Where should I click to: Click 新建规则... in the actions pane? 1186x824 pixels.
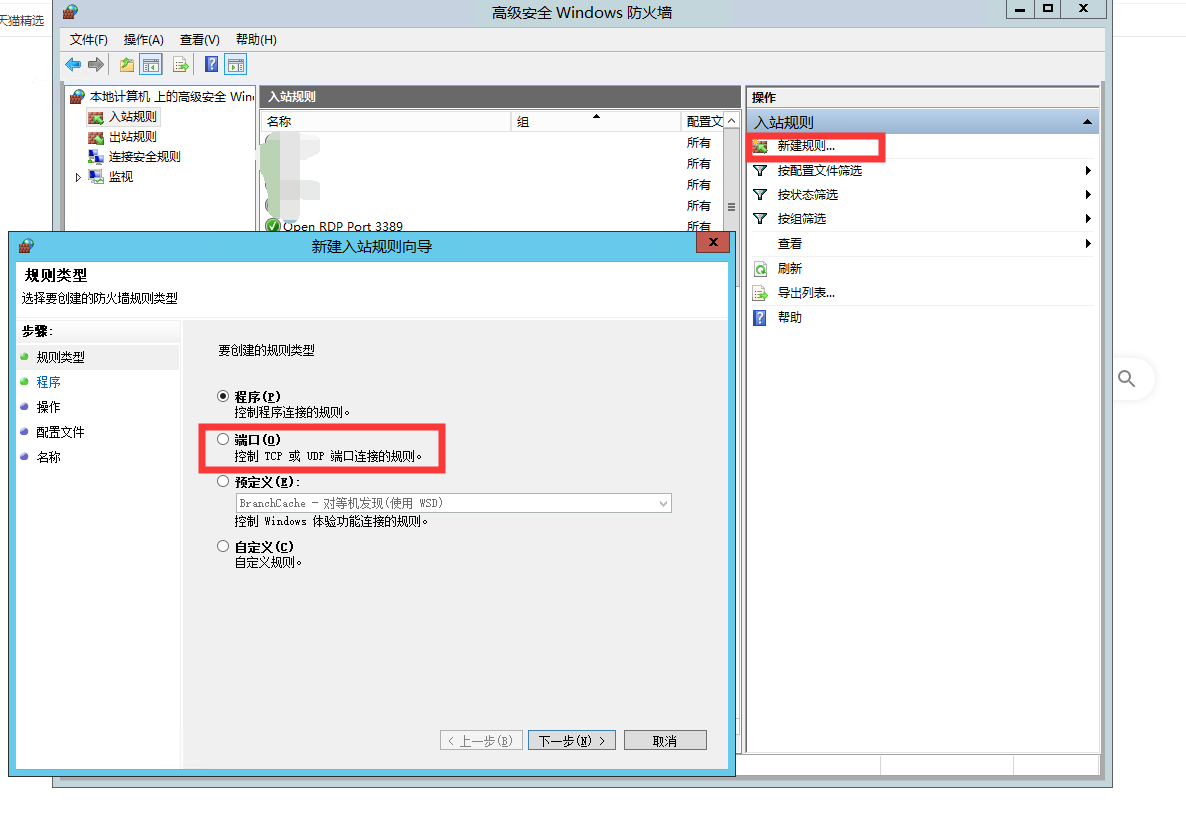(x=806, y=146)
